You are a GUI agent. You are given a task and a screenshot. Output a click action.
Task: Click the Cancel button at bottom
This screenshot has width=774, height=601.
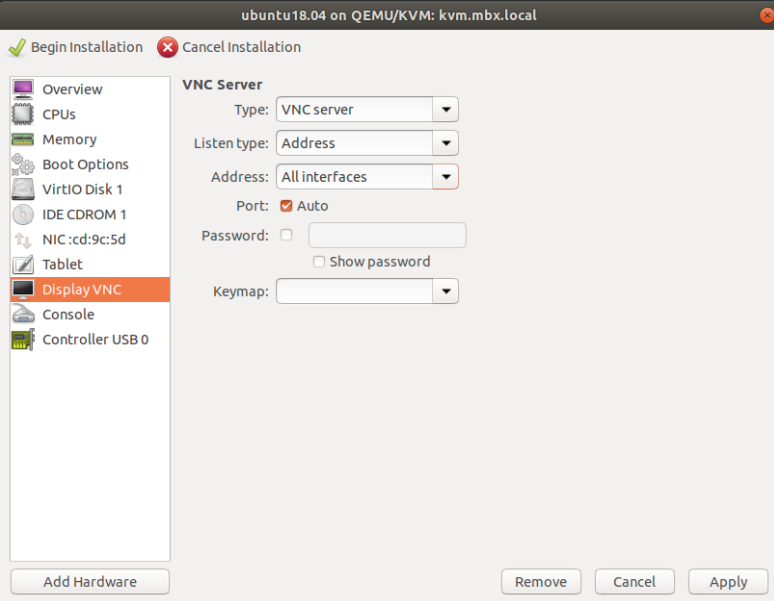coord(634,582)
